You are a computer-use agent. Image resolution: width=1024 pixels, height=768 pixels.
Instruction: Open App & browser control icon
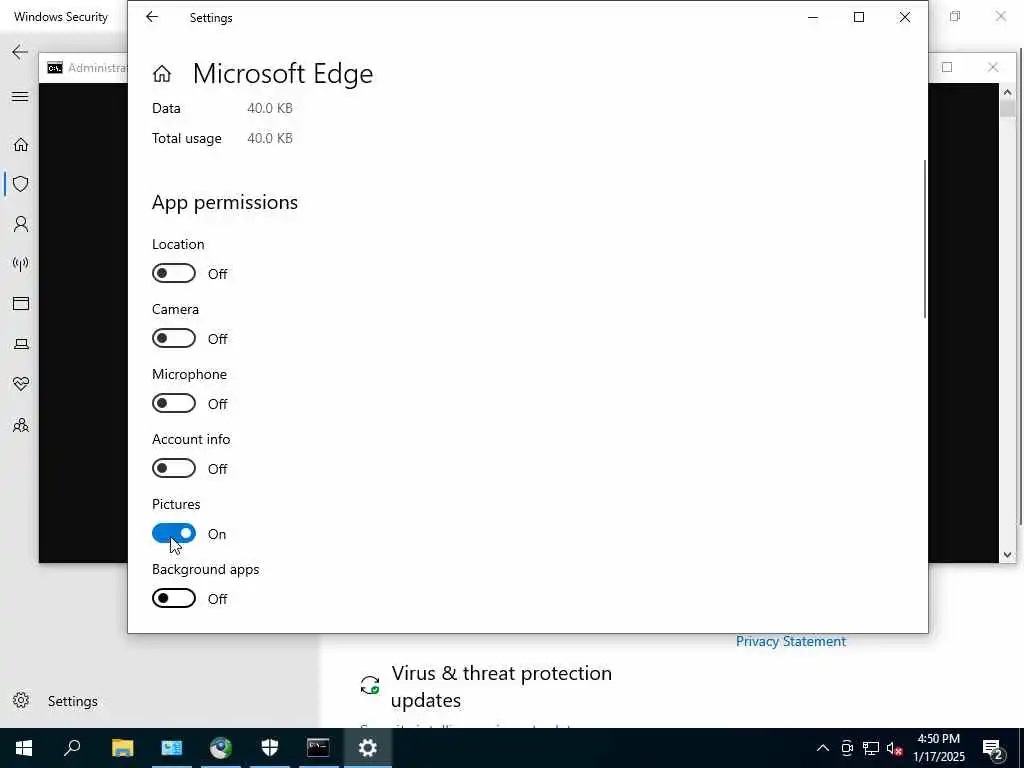pos(21,304)
